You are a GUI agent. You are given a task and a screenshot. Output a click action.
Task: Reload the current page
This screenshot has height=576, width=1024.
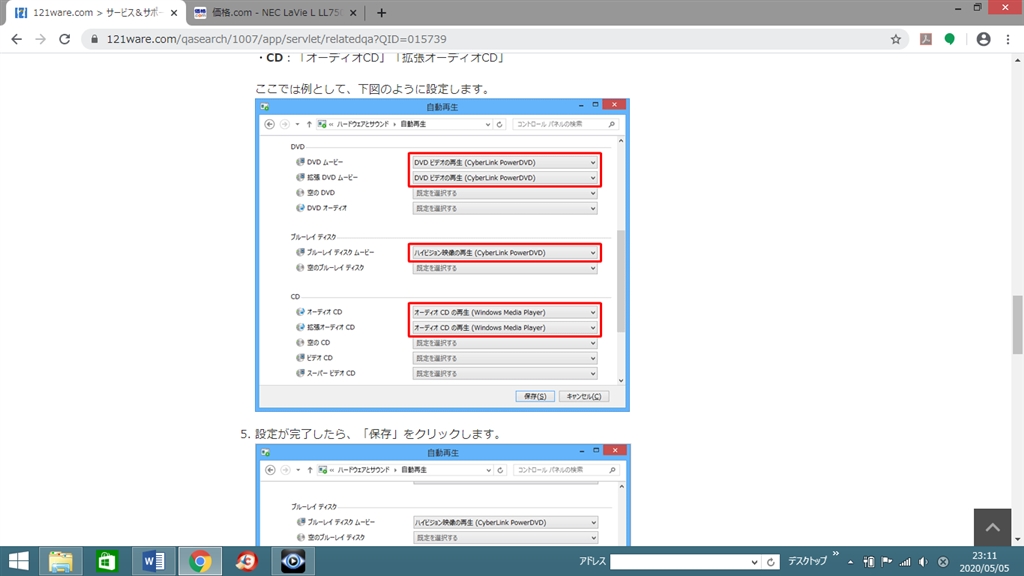coord(64,39)
